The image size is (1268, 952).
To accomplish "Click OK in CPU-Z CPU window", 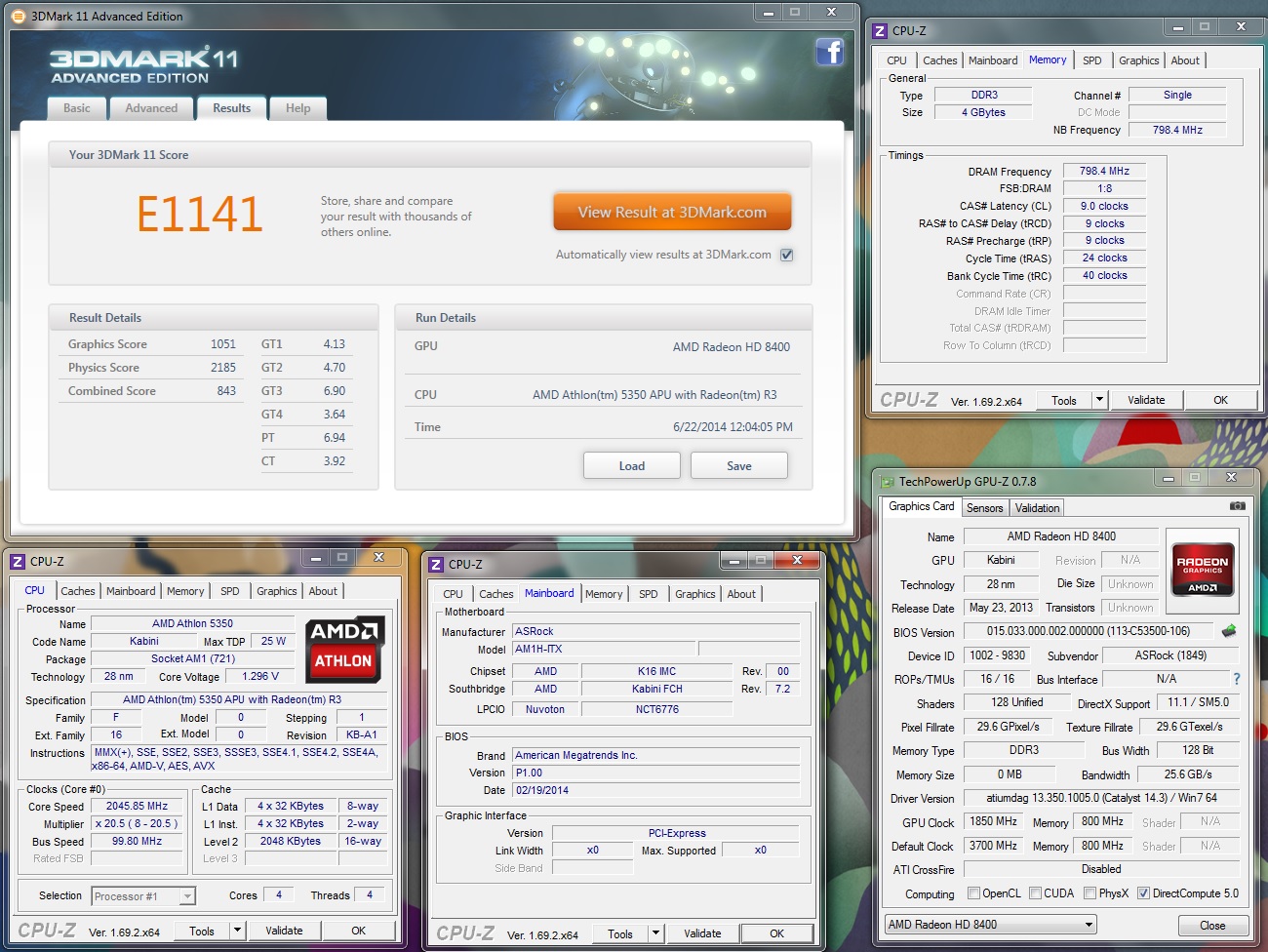I will click(x=359, y=931).
